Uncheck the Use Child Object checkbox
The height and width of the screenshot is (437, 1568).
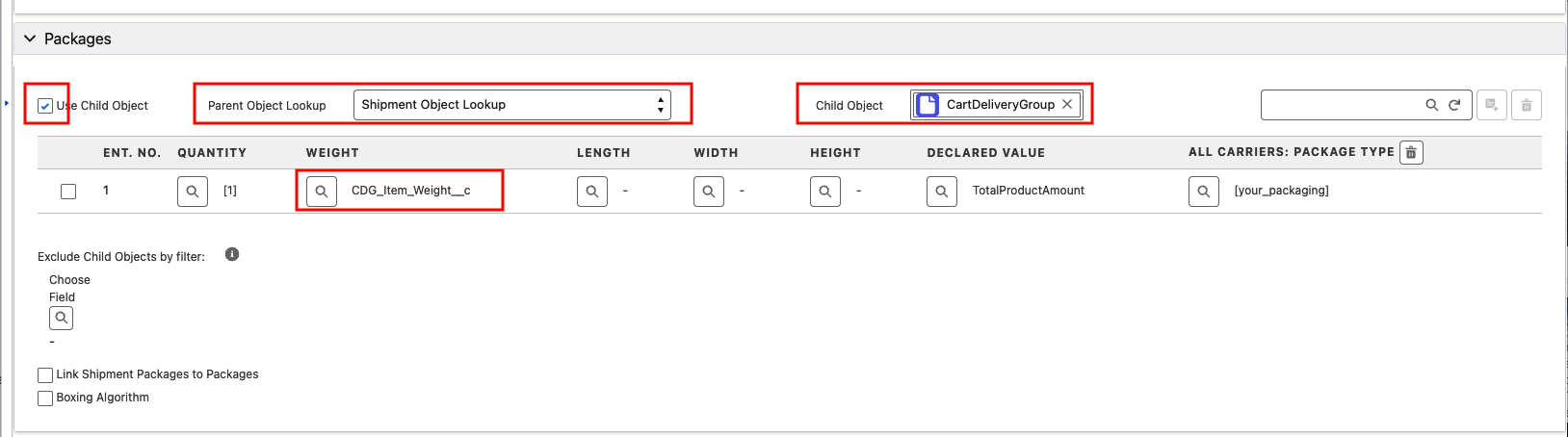click(45, 106)
